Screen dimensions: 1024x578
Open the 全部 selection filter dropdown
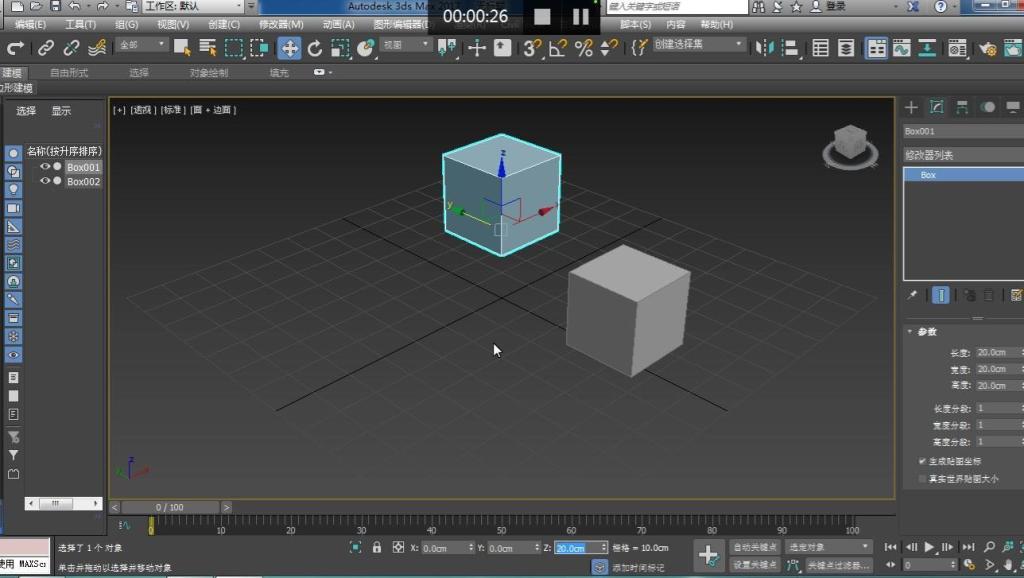(141, 45)
